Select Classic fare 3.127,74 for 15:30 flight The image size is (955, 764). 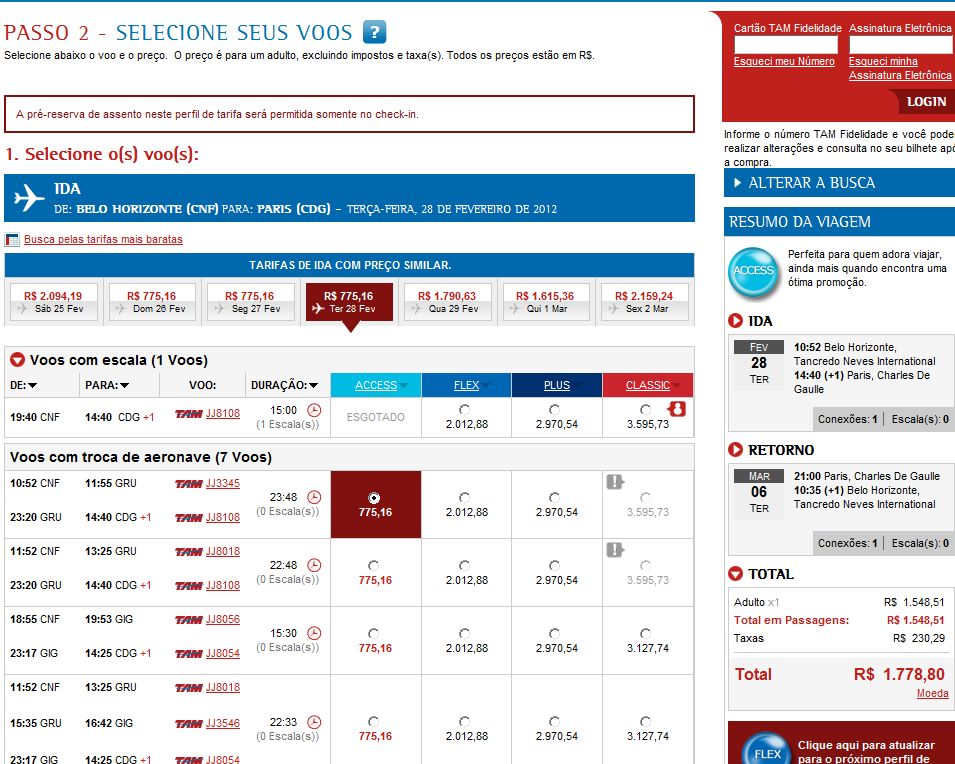[x=646, y=634]
